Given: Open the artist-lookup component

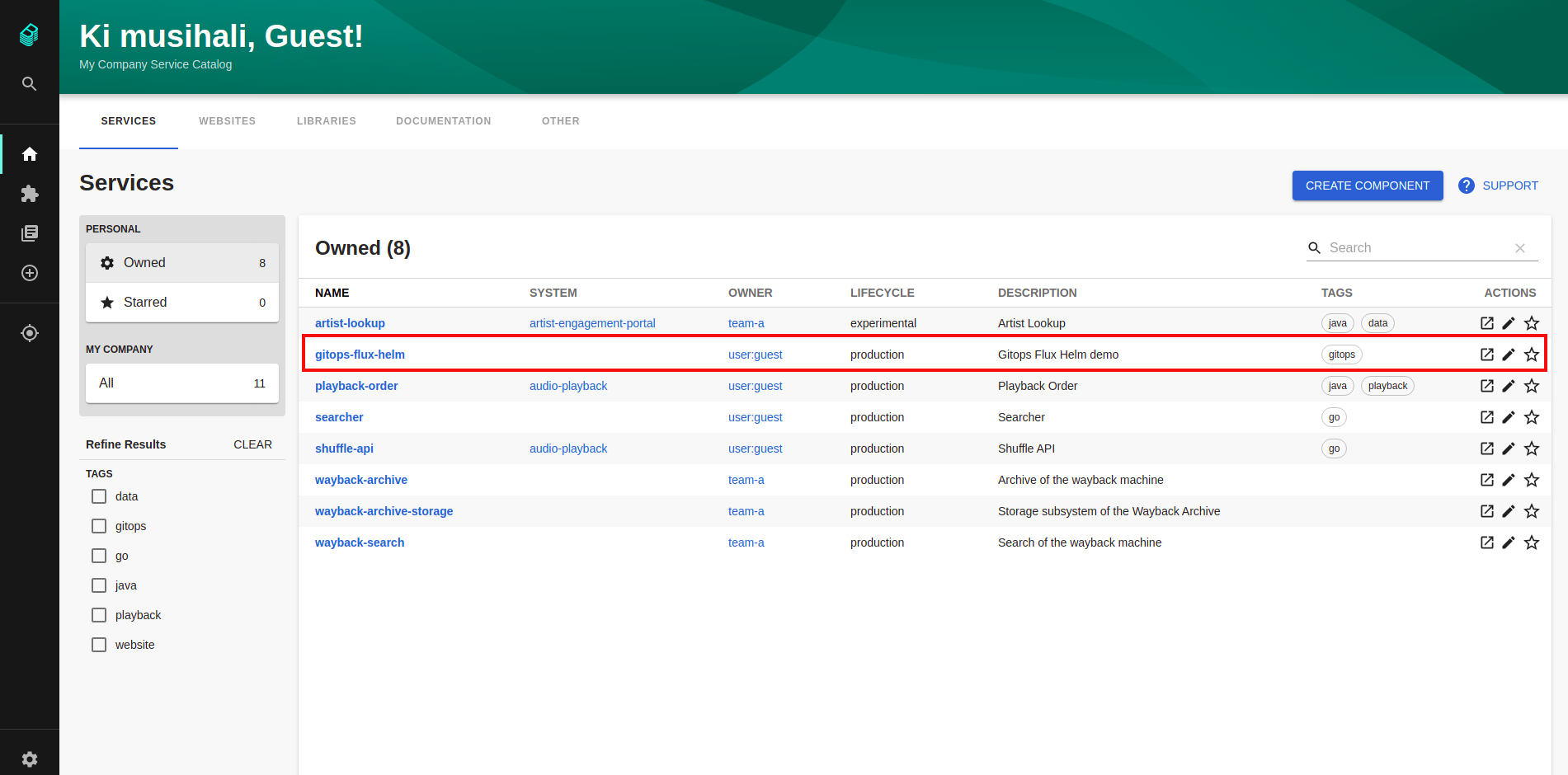Looking at the screenshot, I should click(x=350, y=323).
